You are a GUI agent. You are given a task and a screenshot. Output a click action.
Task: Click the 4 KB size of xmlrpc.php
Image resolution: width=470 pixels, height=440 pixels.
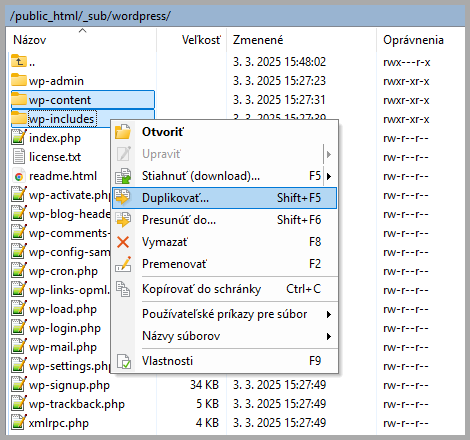207,423
